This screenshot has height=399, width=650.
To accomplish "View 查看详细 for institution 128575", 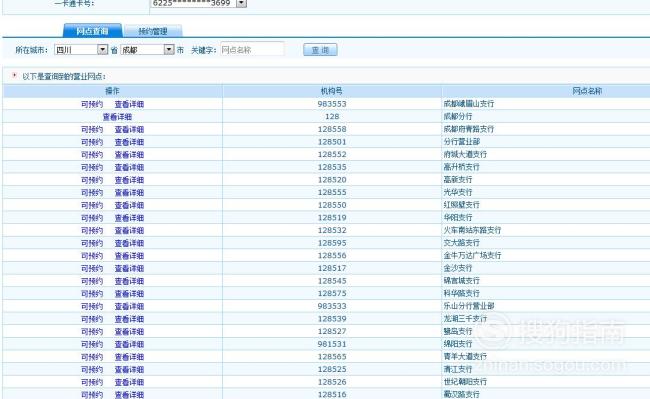I will [129, 294].
